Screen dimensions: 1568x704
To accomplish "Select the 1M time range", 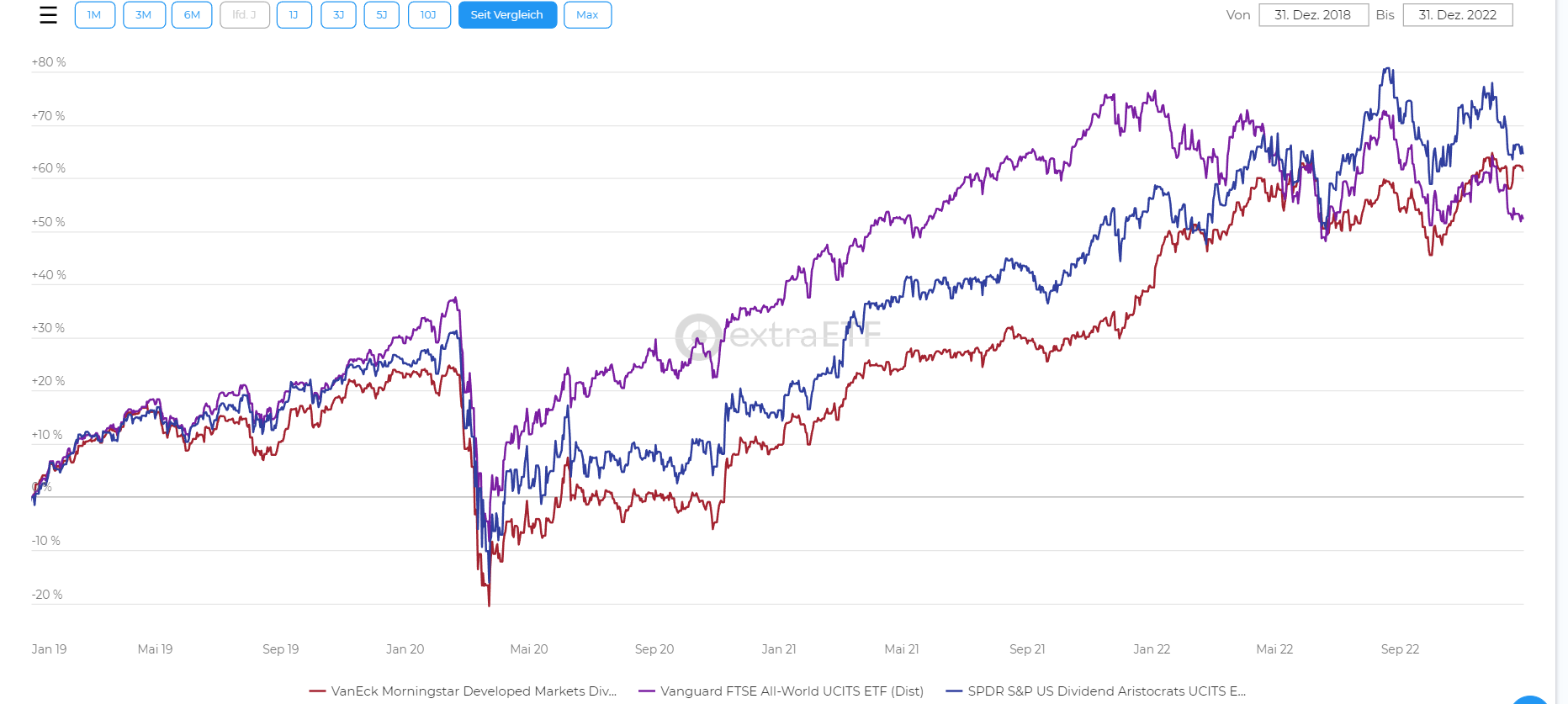I will tap(94, 15).
